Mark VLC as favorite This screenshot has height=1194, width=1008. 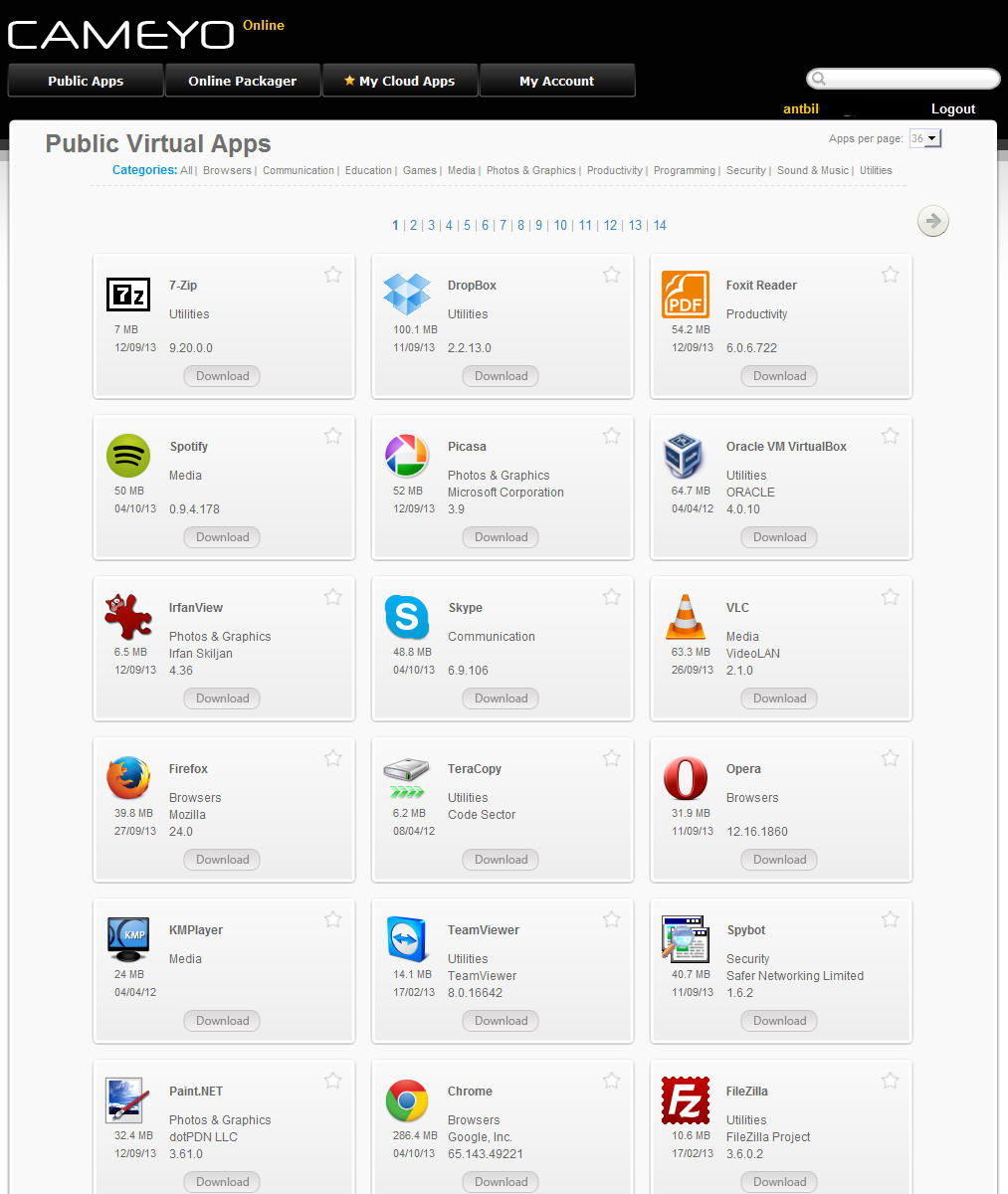tap(890, 597)
